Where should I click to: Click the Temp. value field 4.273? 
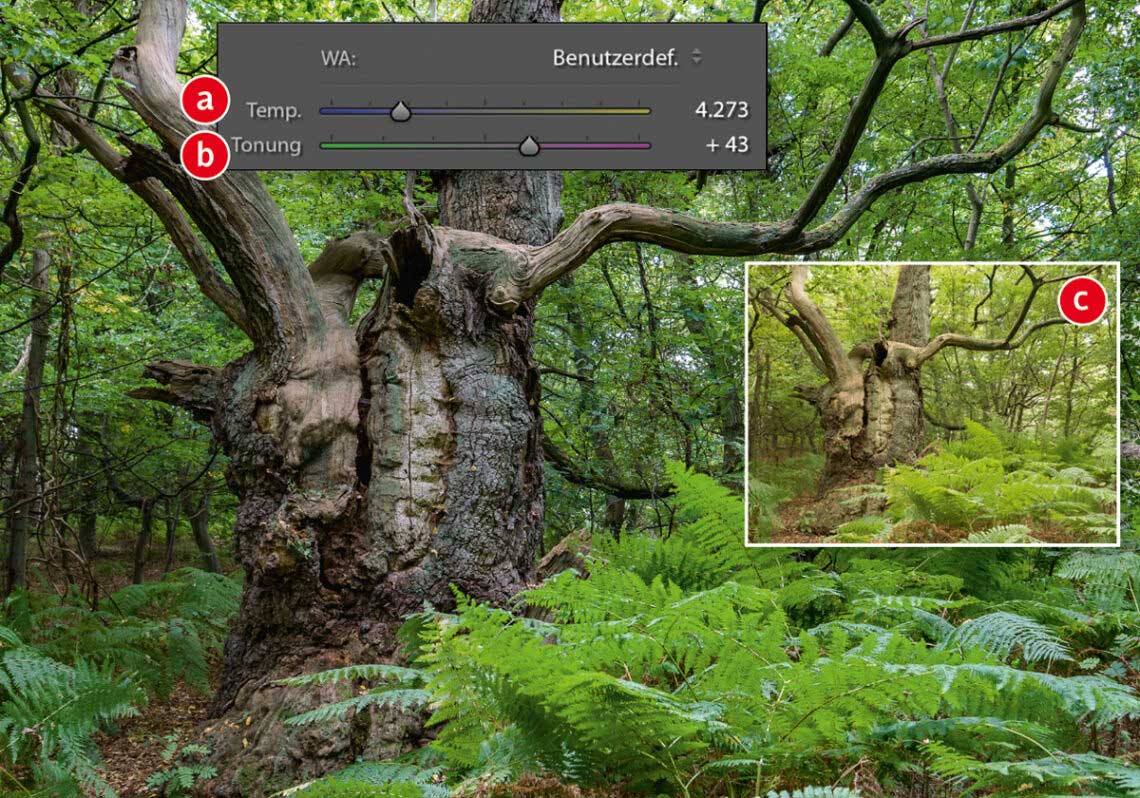coord(721,110)
